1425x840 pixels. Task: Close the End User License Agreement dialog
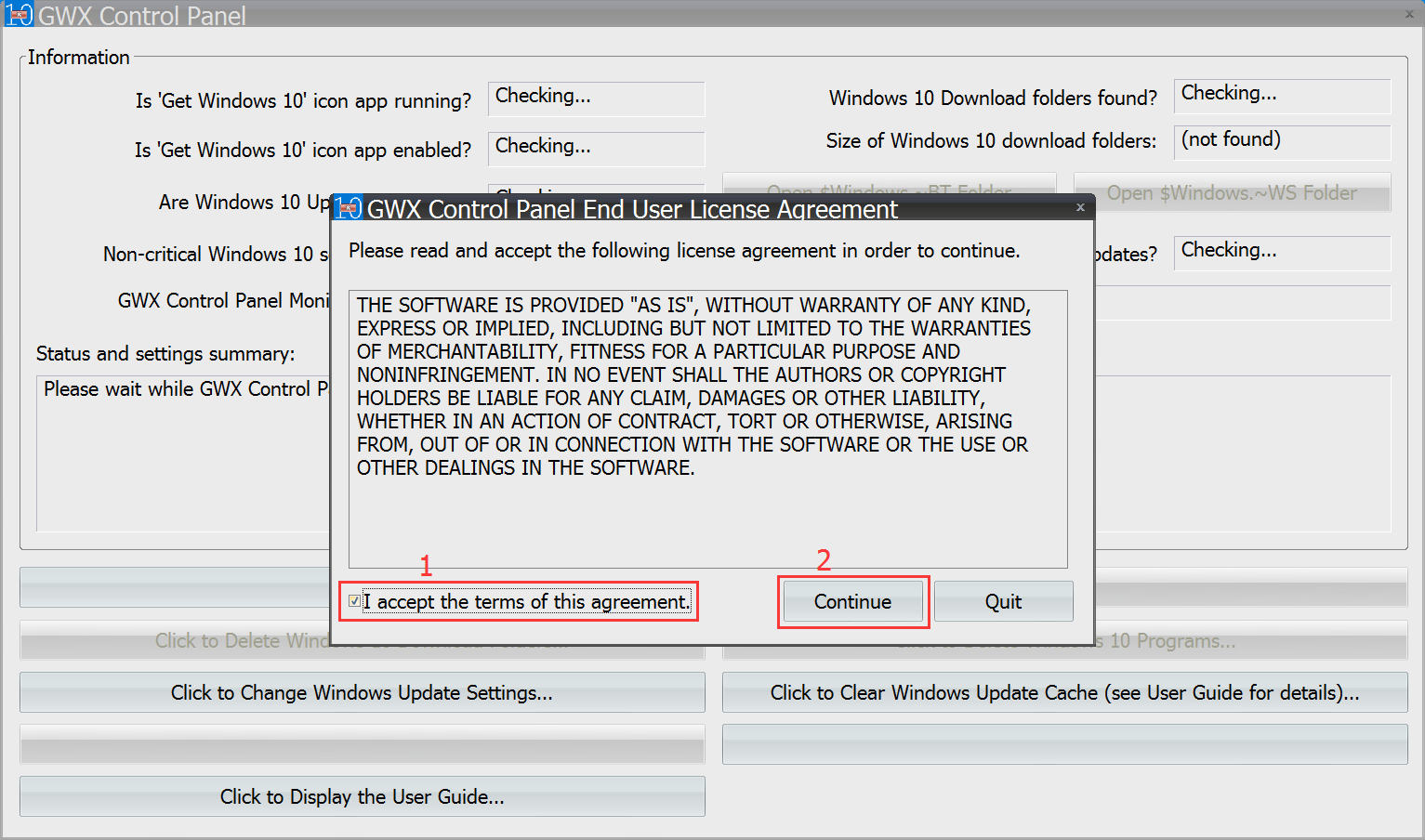tap(1080, 207)
